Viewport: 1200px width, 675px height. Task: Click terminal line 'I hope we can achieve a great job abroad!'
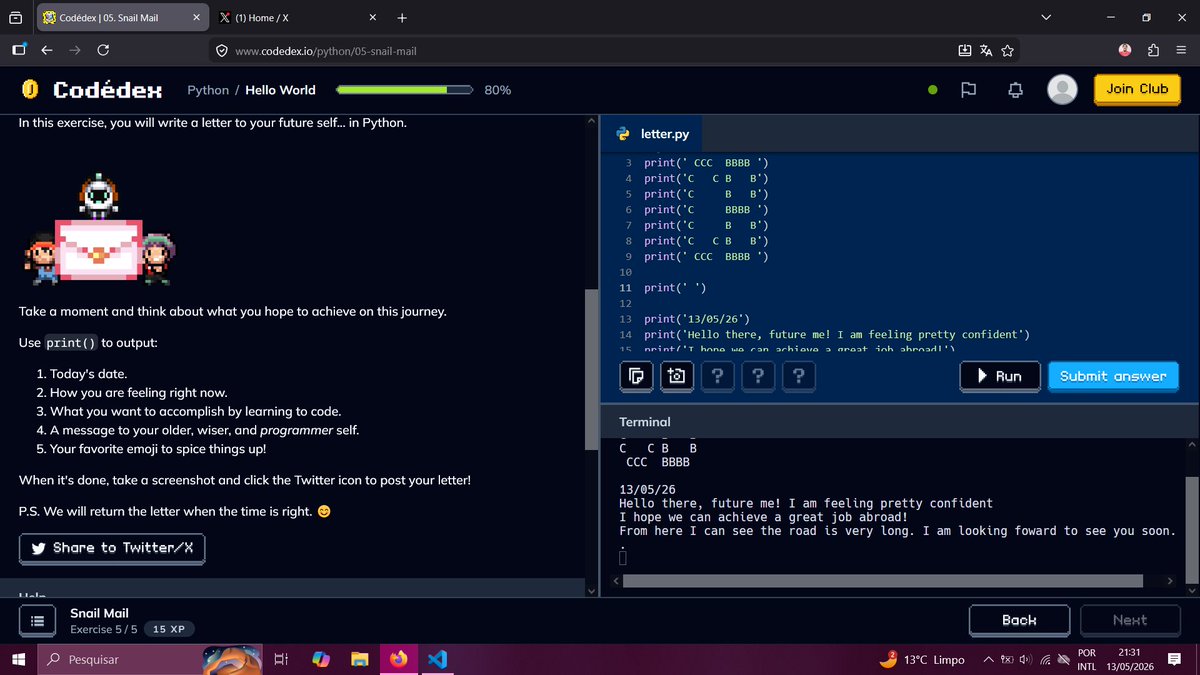tap(763, 517)
